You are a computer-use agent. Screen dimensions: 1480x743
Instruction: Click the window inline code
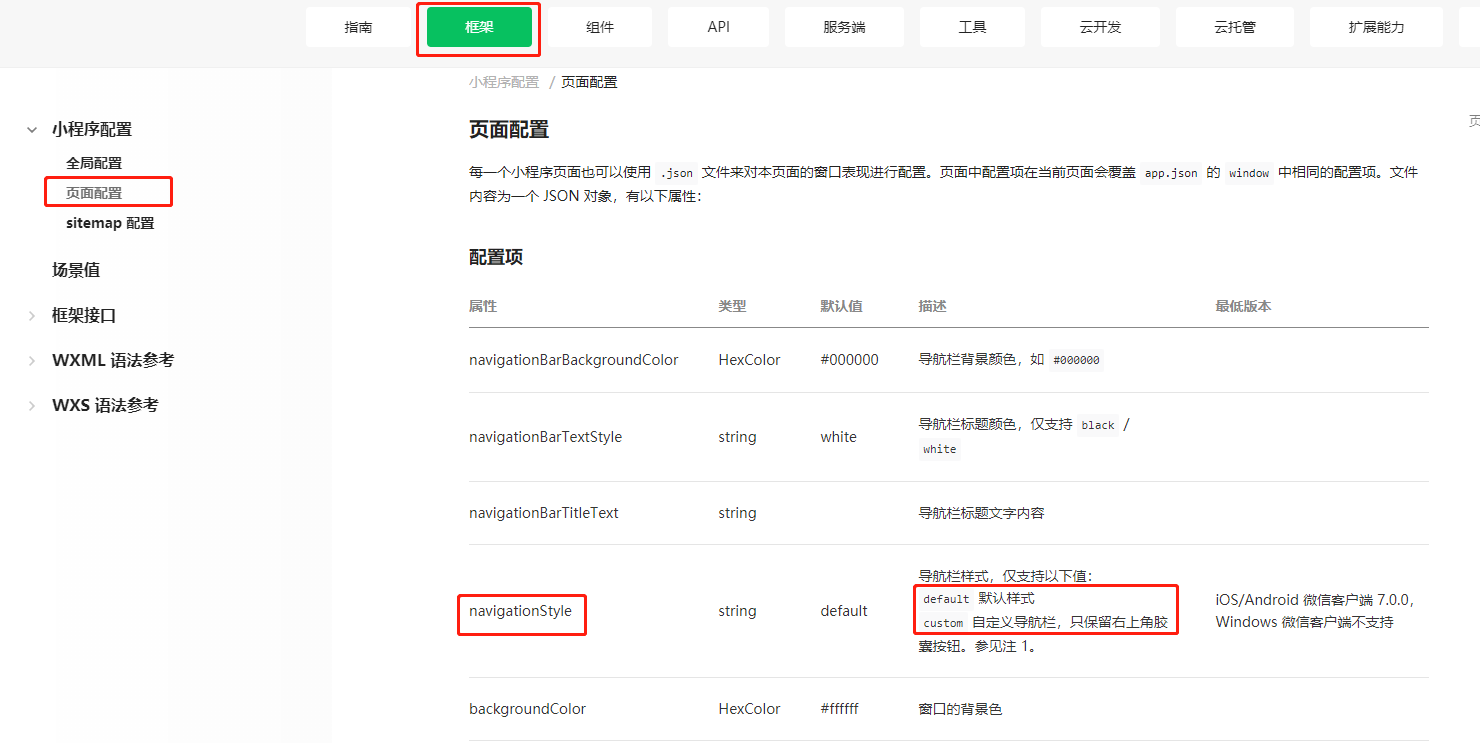(1249, 172)
